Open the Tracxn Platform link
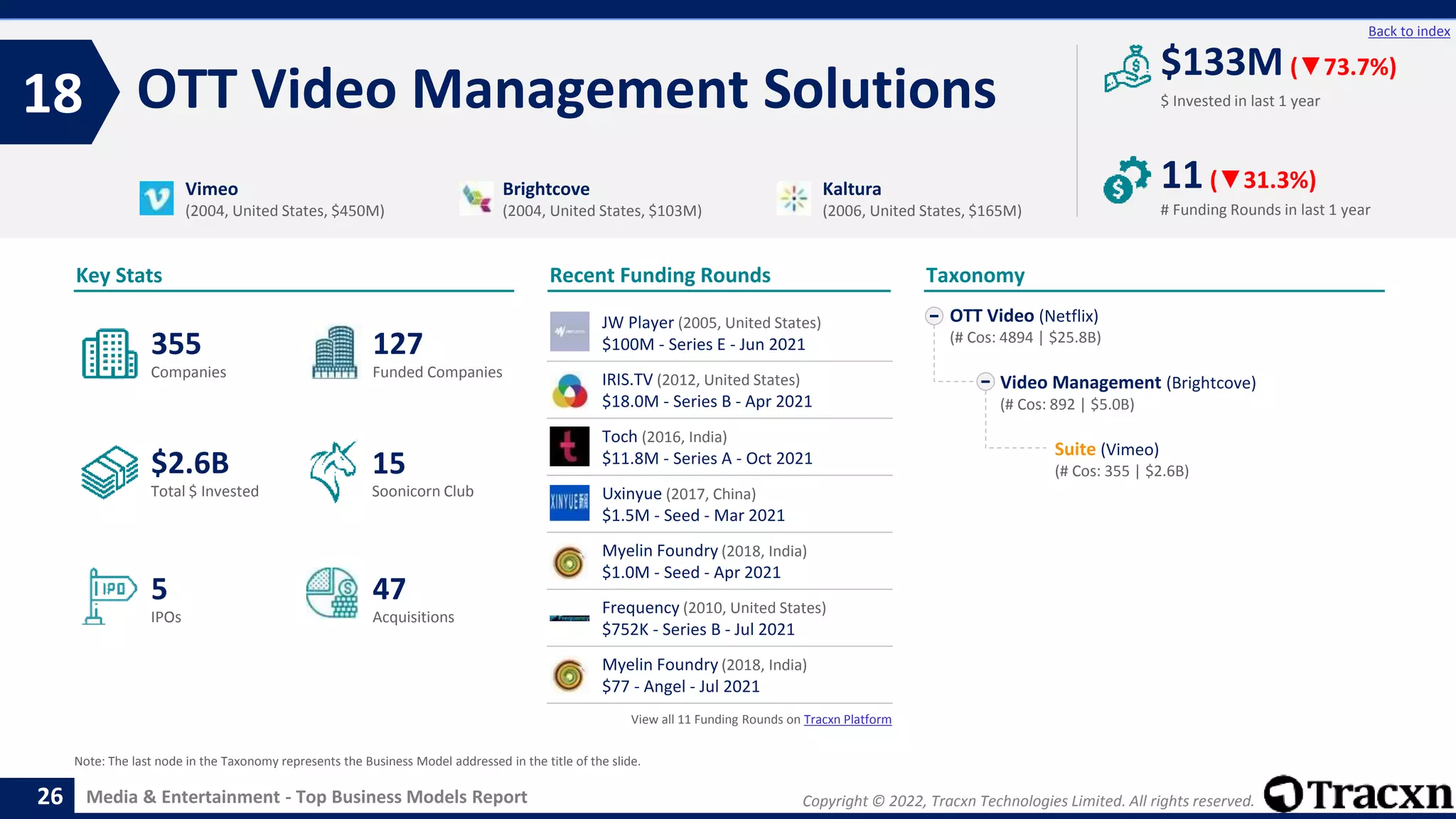The width and height of the screenshot is (1456, 819). (x=847, y=719)
